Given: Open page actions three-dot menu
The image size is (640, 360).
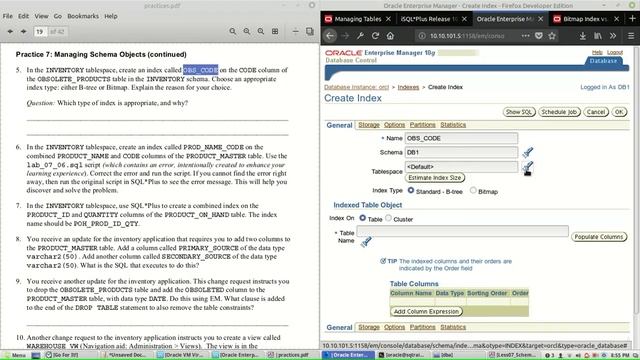Looking at the screenshot, I should tap(525, 36).
